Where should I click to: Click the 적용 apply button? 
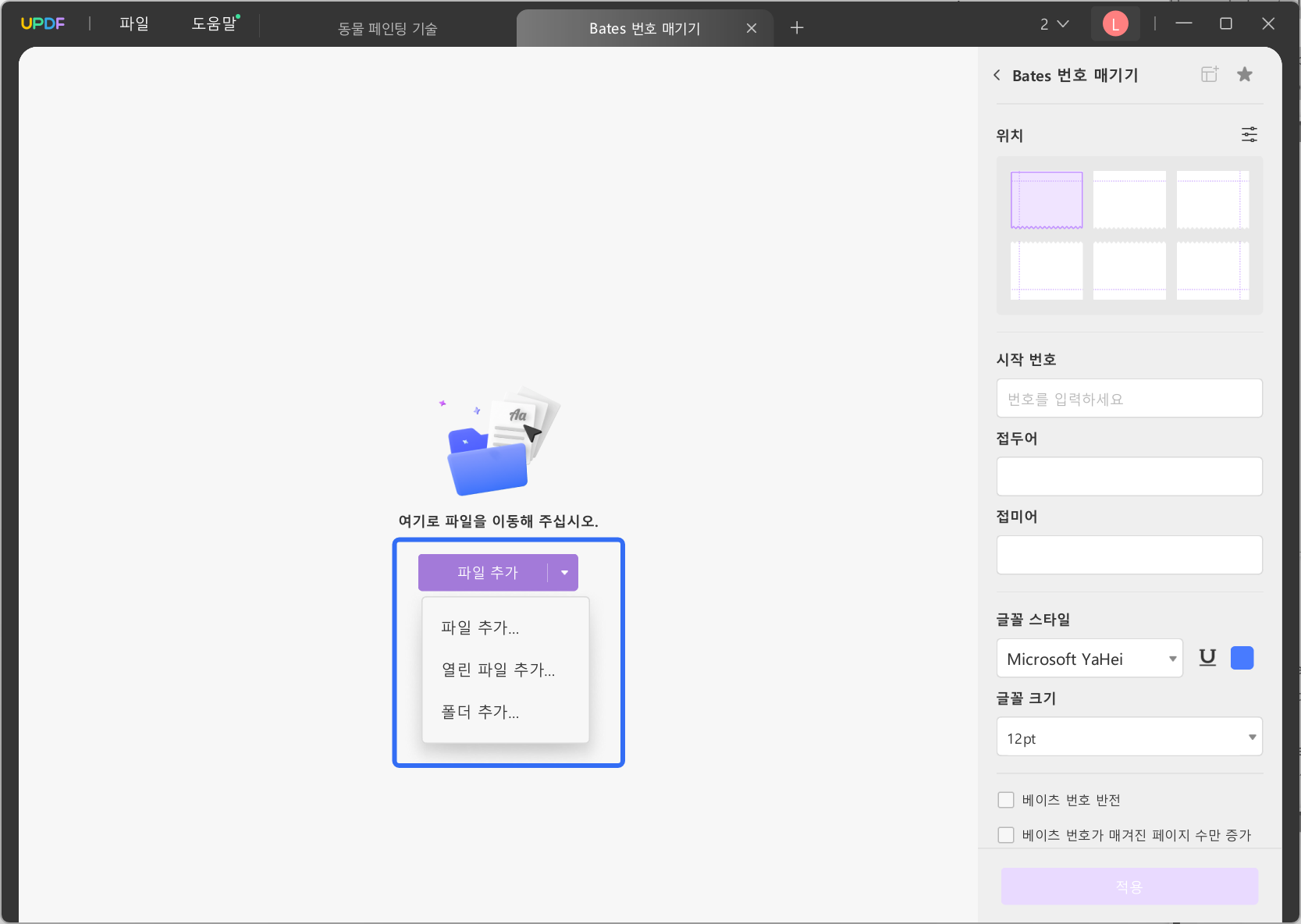[1129, 887]
